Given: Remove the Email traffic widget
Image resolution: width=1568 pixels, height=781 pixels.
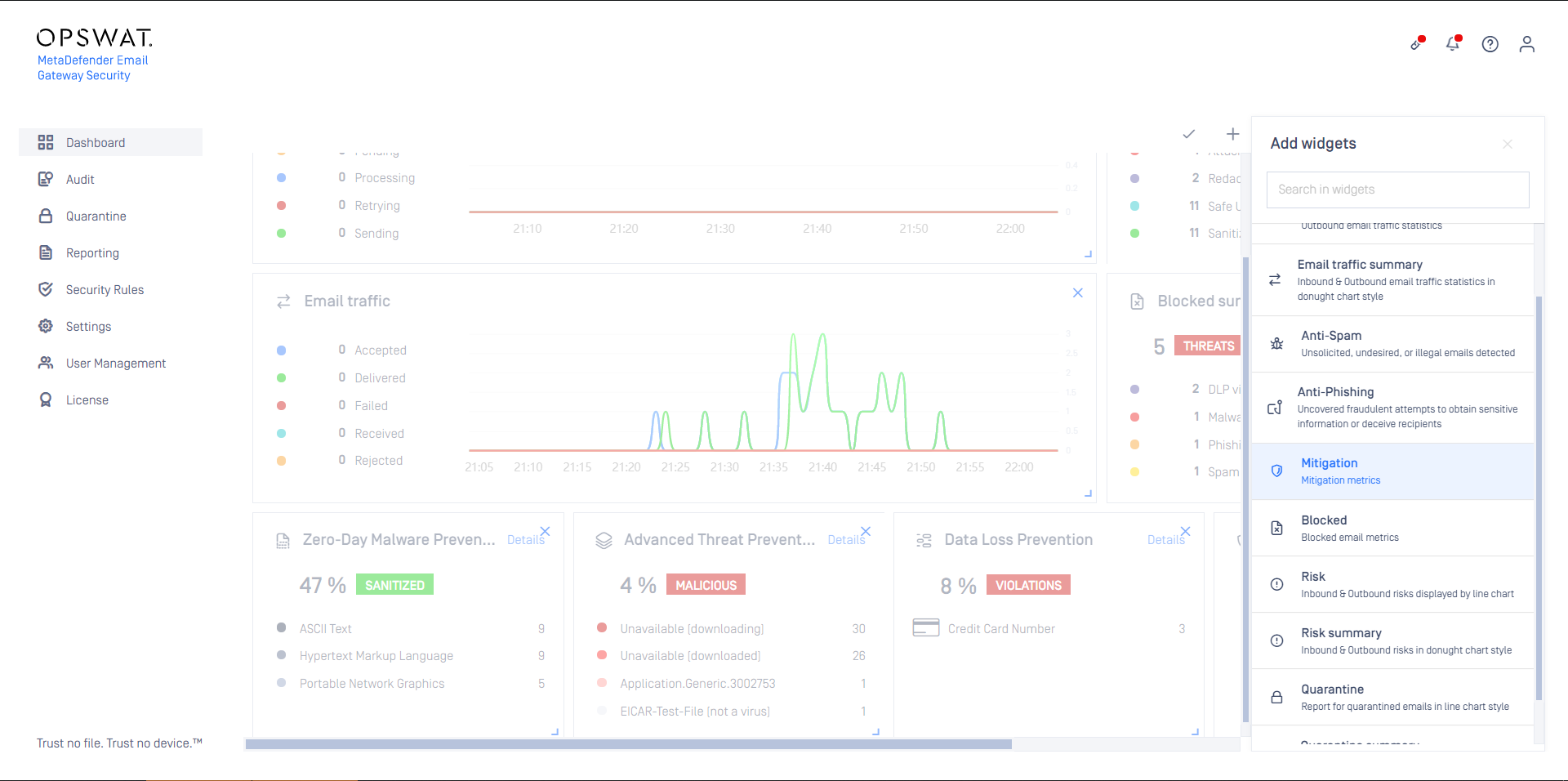Looking at the screenshot, I should [x=1078, y=292].
